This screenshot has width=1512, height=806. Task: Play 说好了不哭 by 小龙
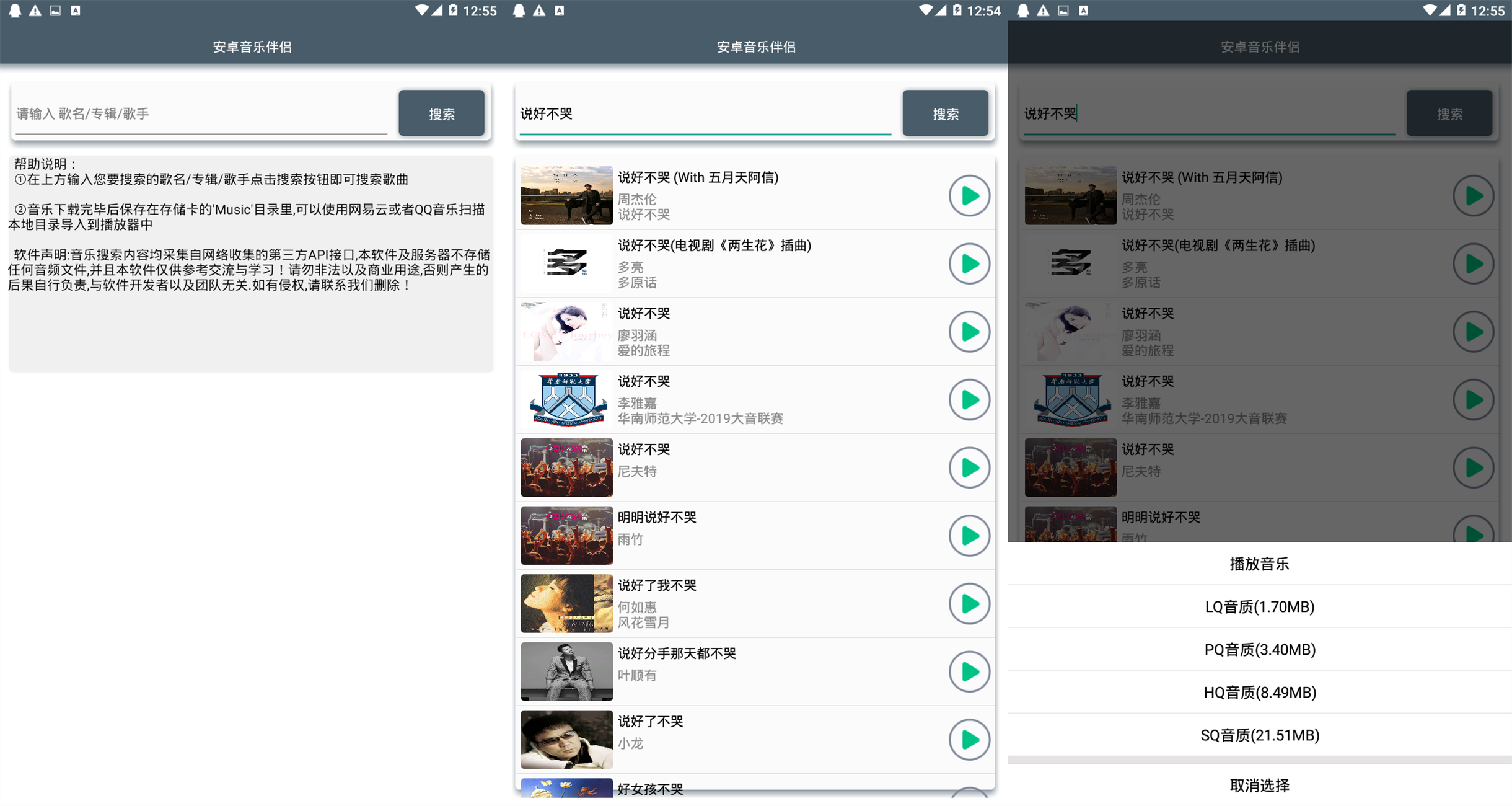[969, 740]
